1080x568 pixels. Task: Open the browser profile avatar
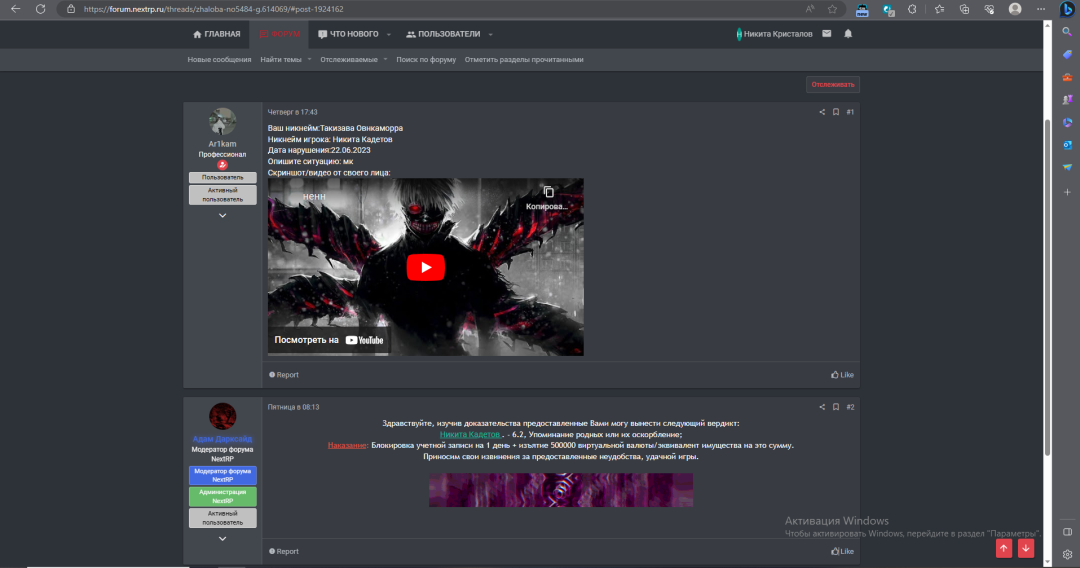(x=1015, y=9)
